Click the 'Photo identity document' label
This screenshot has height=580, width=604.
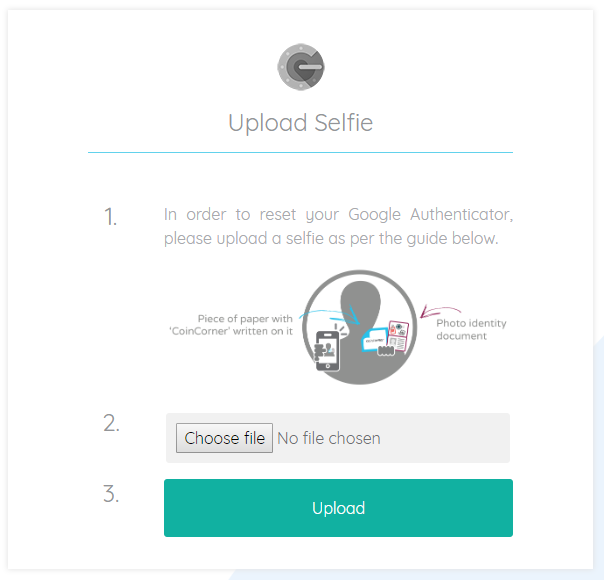click(x=471, y=329)
